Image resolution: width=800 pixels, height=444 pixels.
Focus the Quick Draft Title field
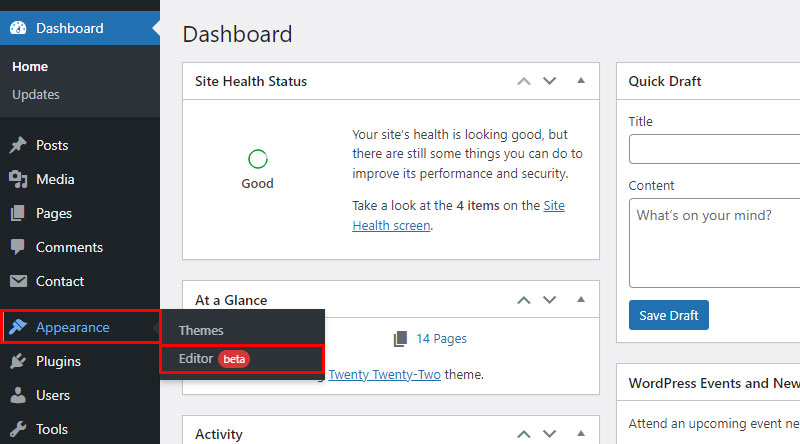tap(714, 149)
